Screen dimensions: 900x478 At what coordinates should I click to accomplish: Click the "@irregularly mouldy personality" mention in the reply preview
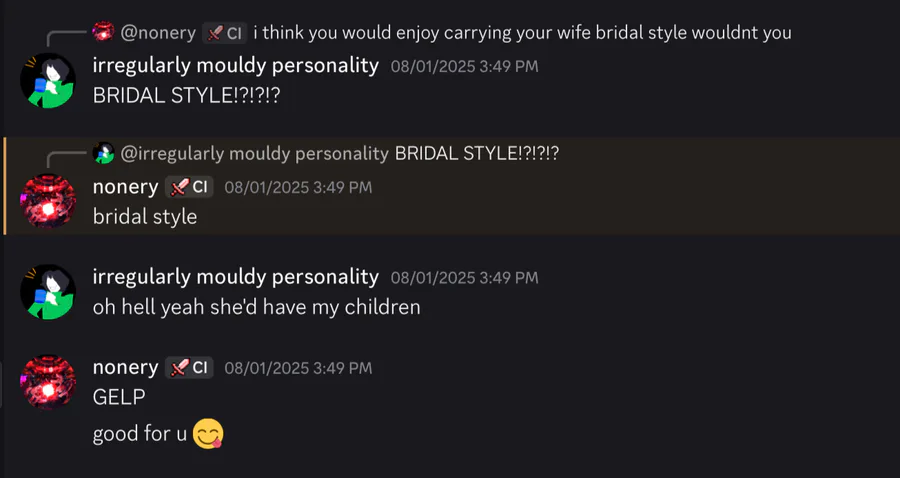point(254,153)
